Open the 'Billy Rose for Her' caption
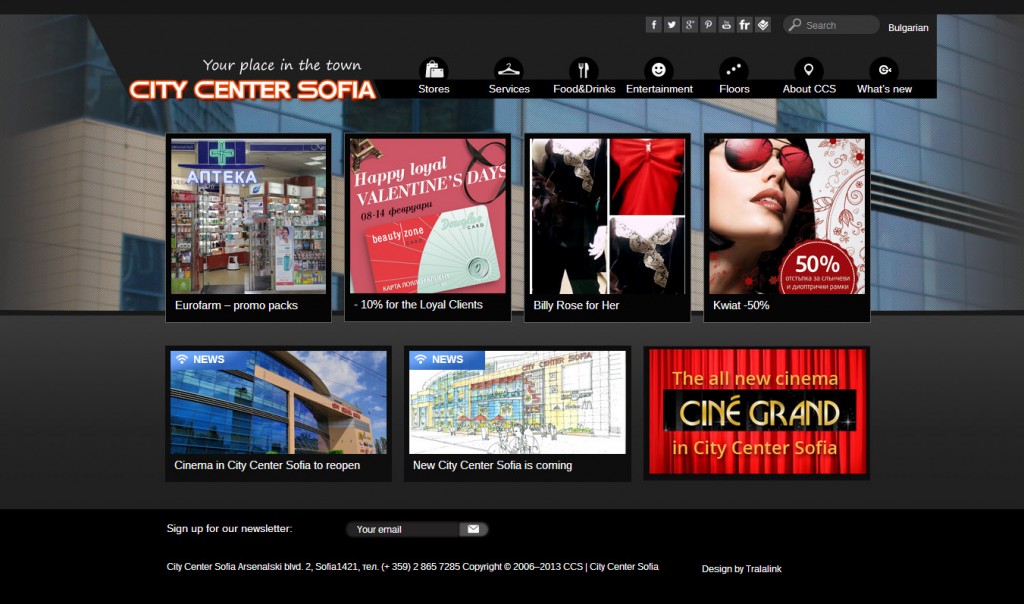 pyautogui.click(x=576, y=305)
